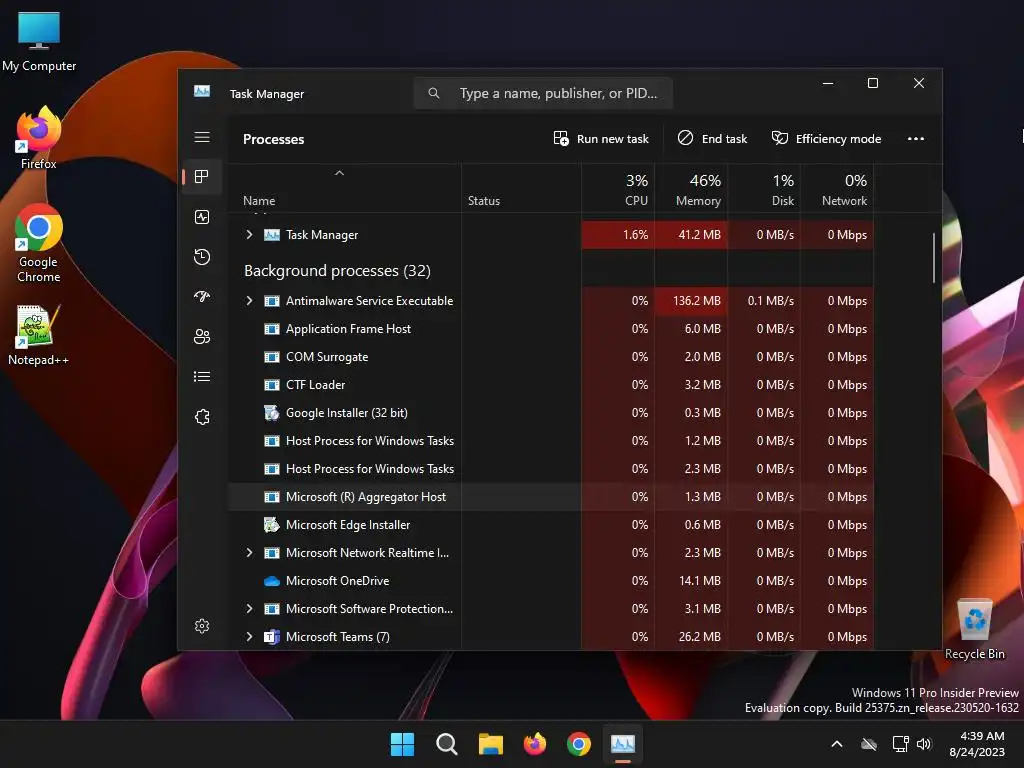Click the End task button
Screen dimensions: 1024x768
[x=712, y=138]
